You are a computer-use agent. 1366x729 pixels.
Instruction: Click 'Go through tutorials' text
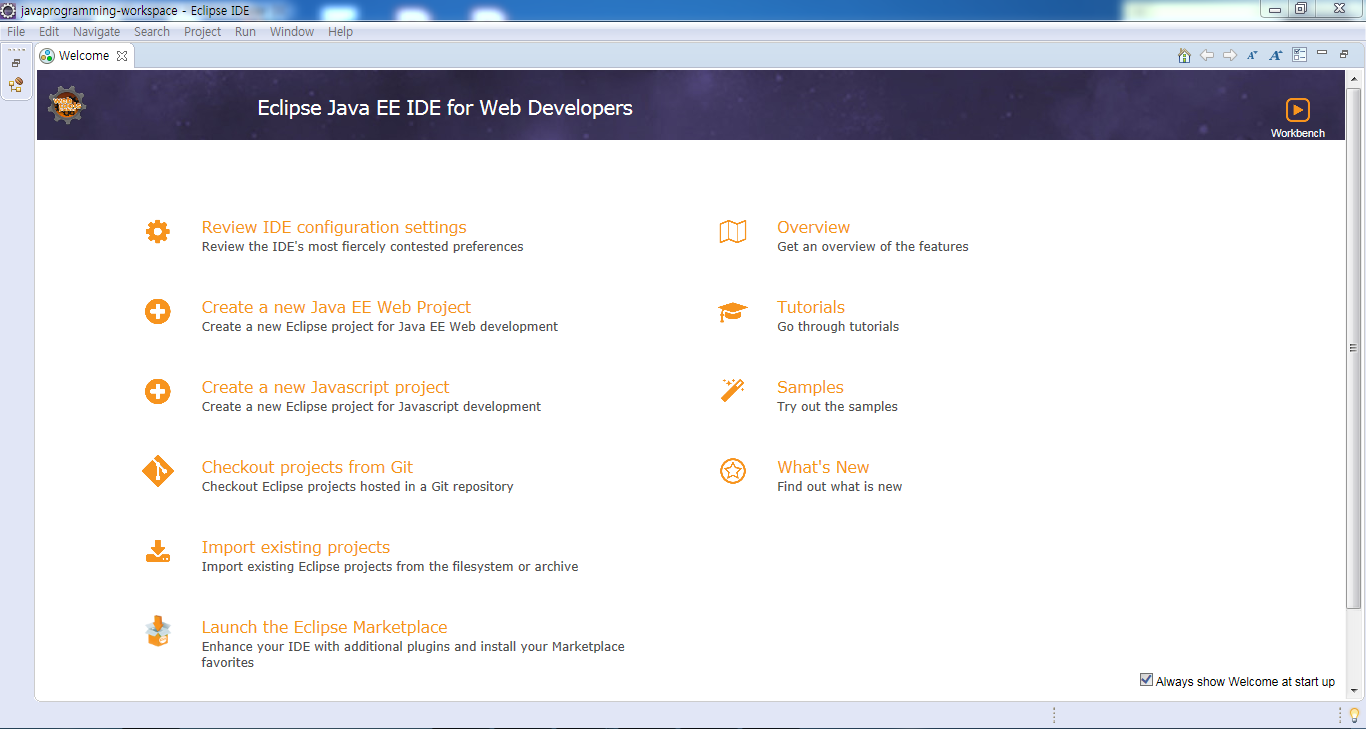point(838,327)
